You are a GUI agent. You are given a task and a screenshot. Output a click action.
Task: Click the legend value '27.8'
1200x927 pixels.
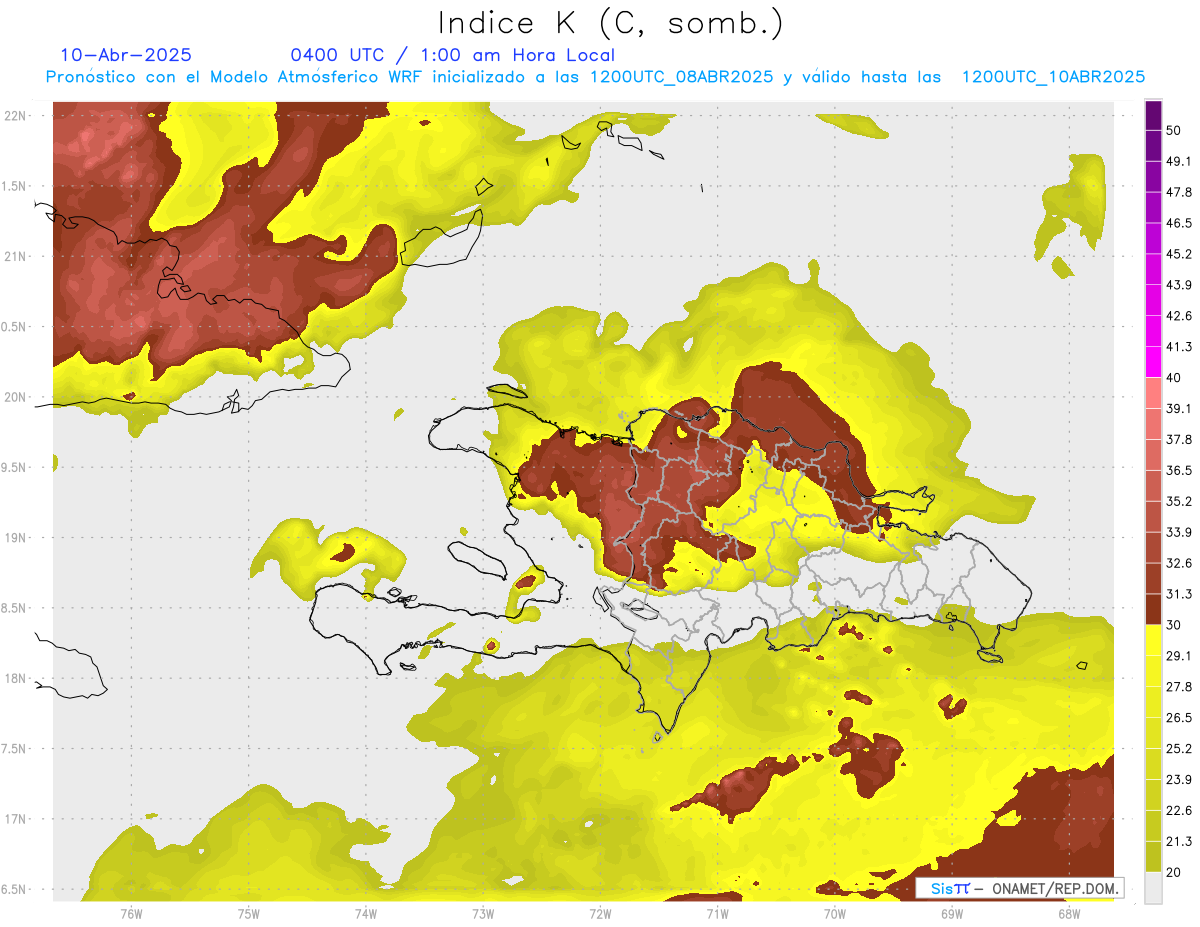(x=1180, y=687)
